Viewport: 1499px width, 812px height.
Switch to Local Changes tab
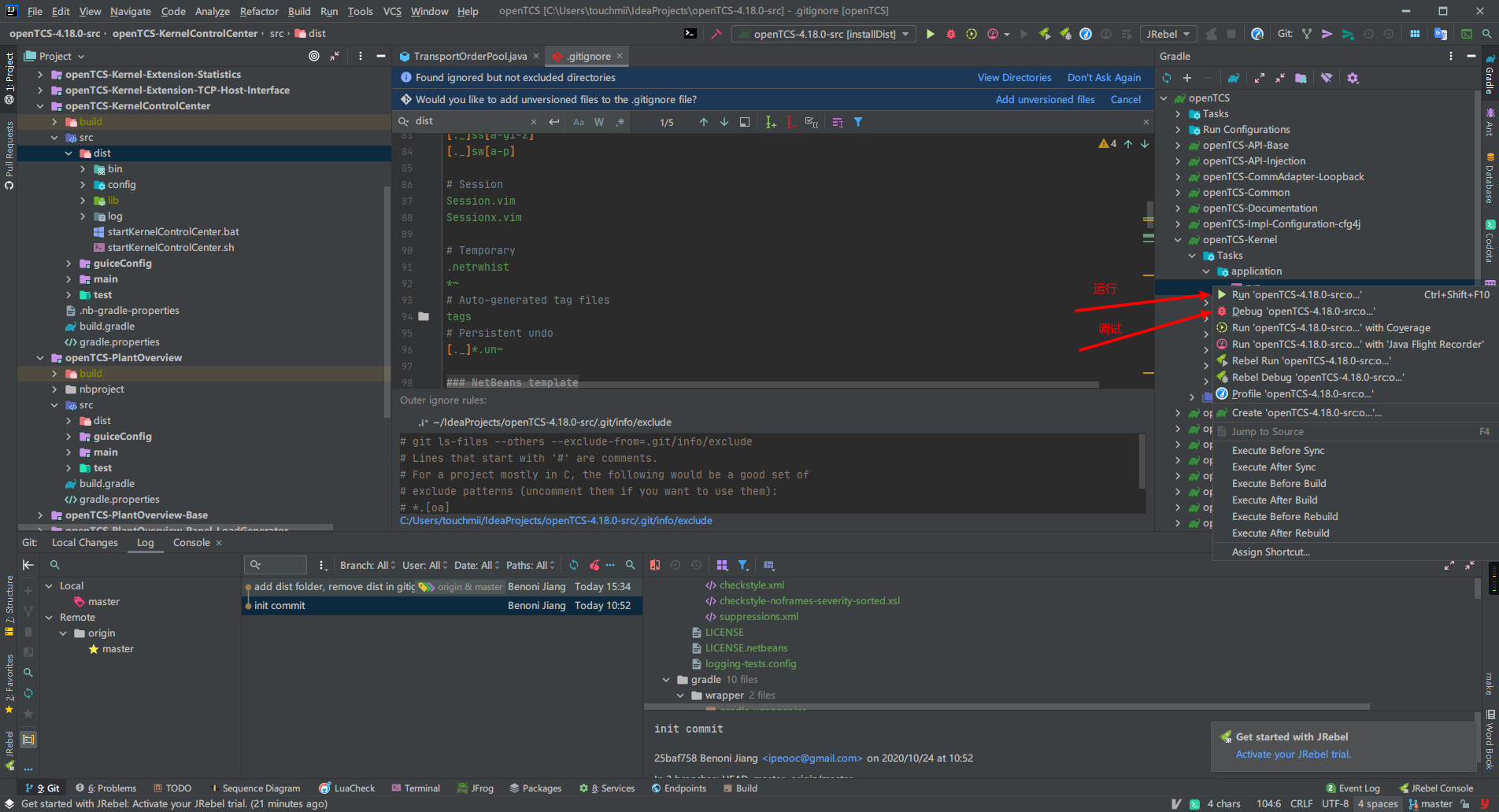pos(84,543)
